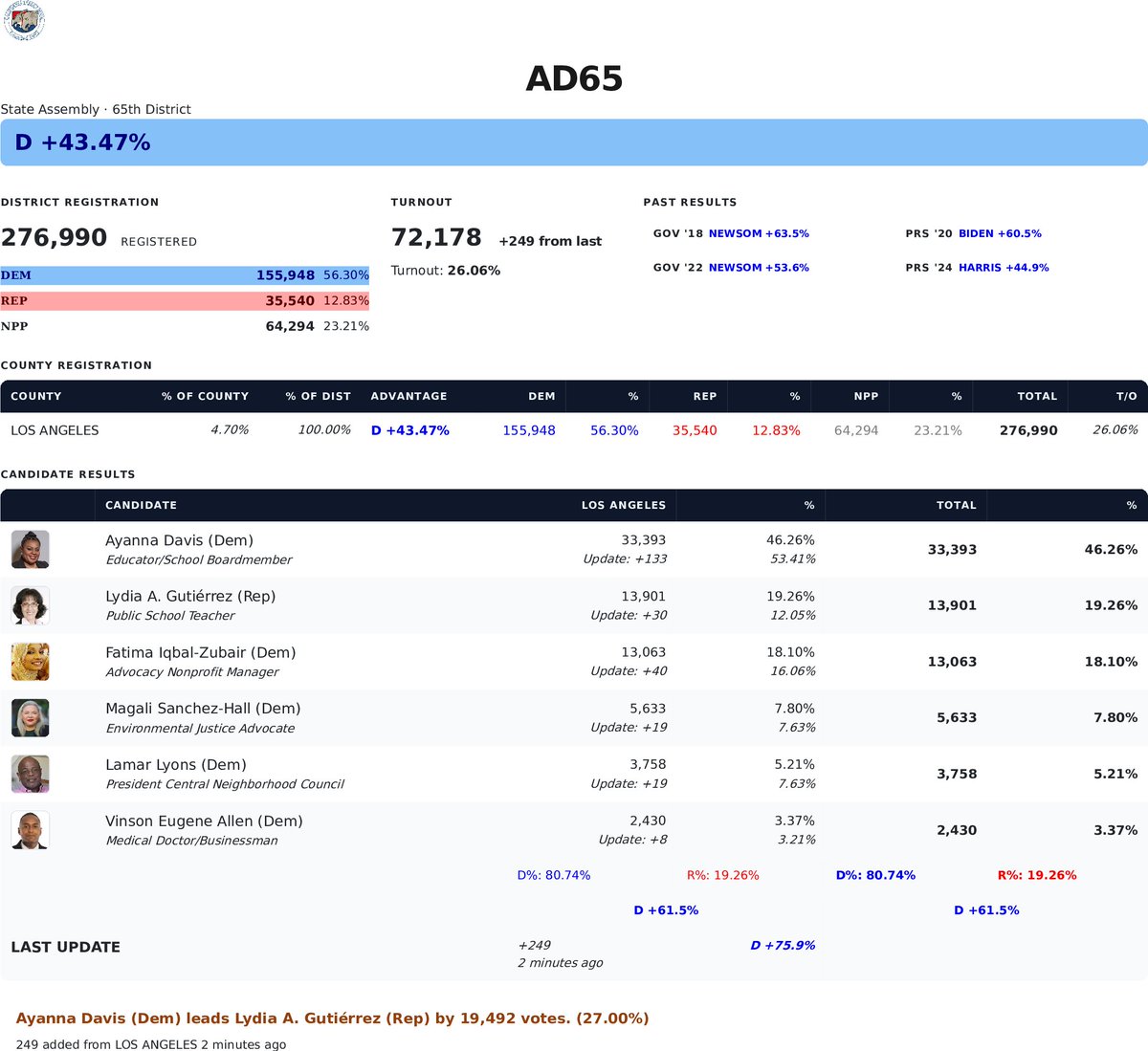Click the county total 276,990 cell
Viewport: 1148px width, 1051px height.
(1028, 430)
